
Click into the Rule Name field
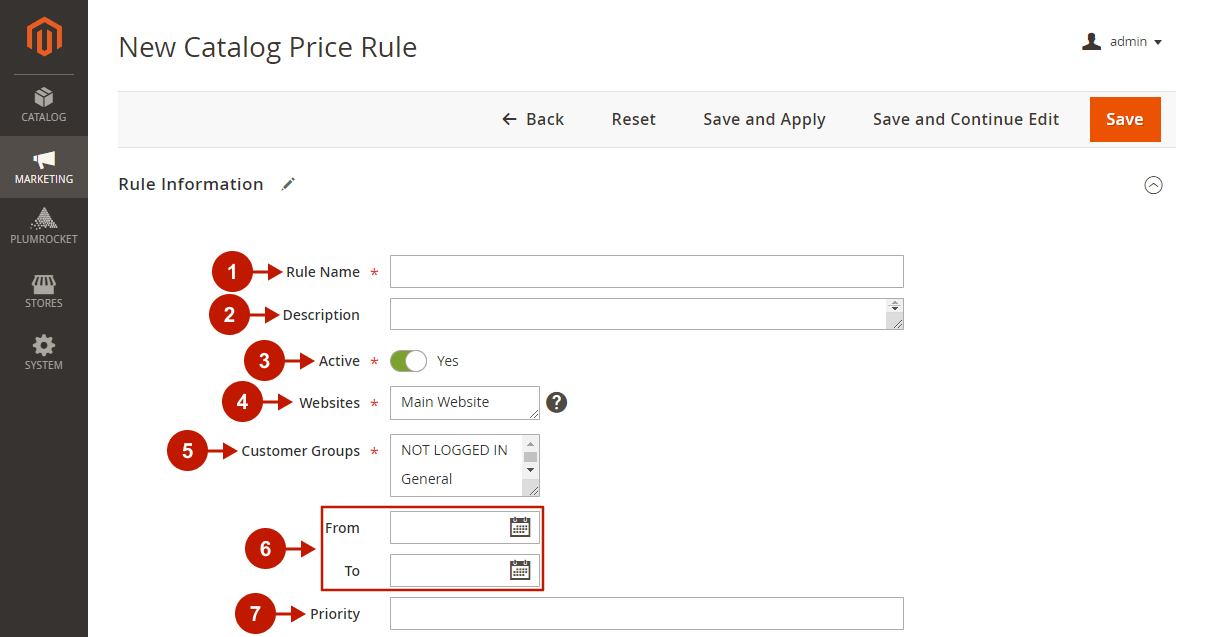(646, 272)
